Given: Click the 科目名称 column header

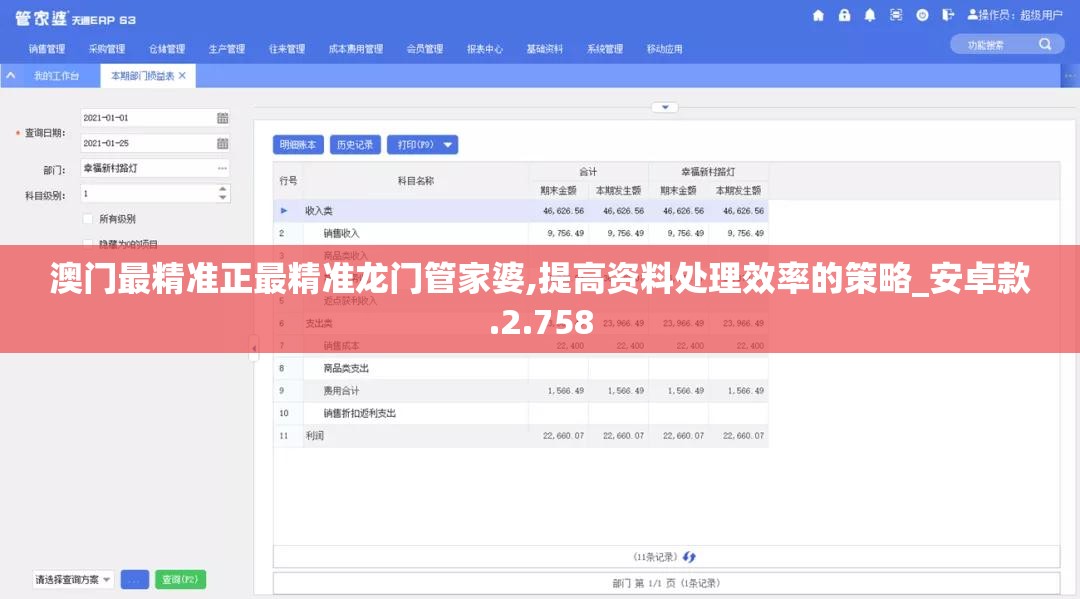Looking at the screenshot, I should coord(415,181).
